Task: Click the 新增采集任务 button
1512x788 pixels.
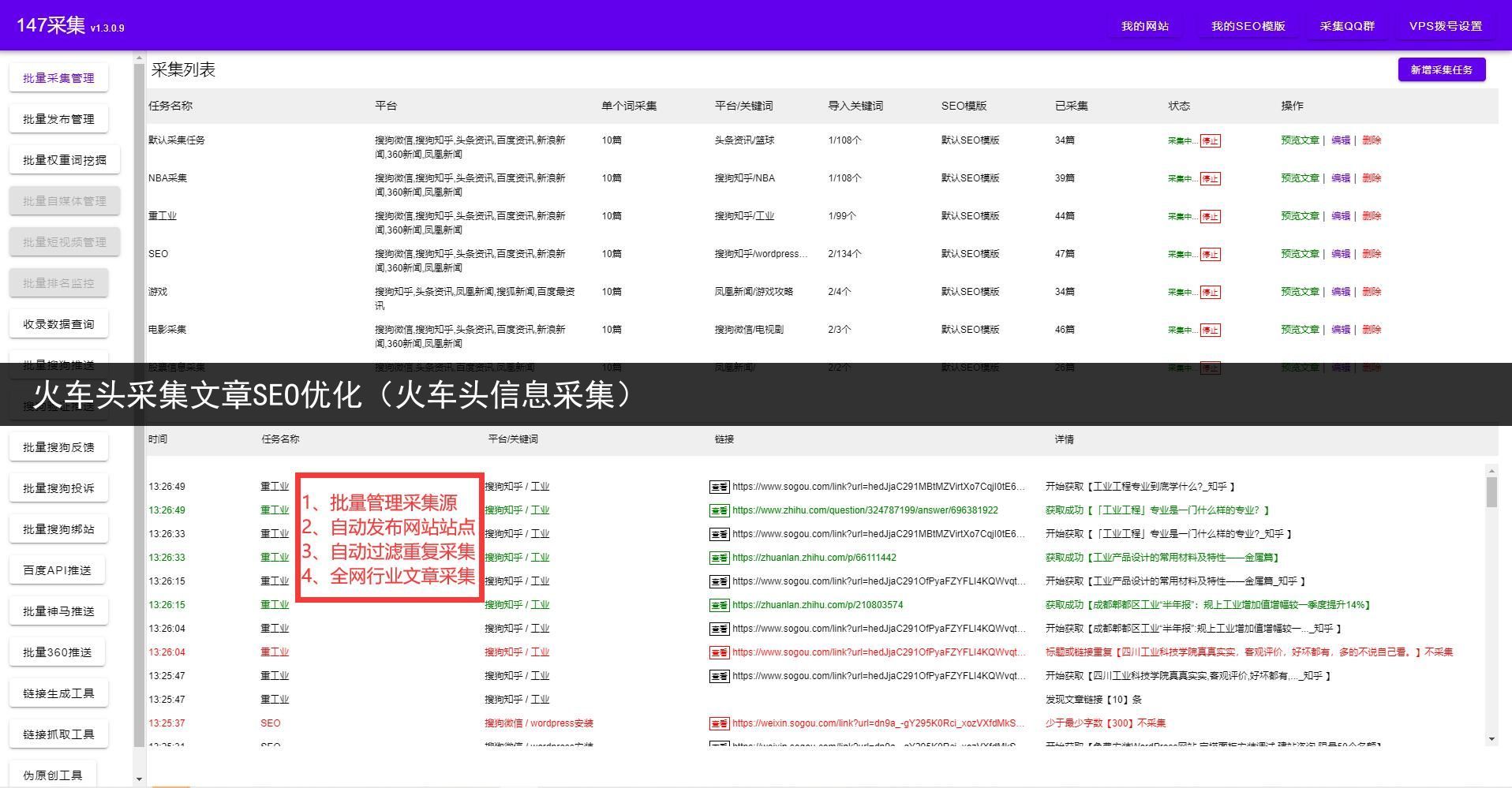Action: 1441,69
